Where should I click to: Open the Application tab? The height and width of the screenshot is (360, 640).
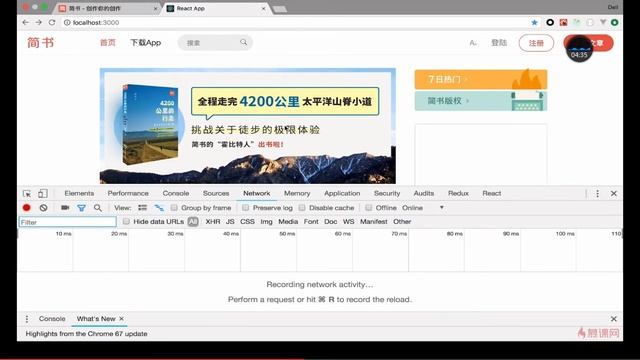point(342,193)
